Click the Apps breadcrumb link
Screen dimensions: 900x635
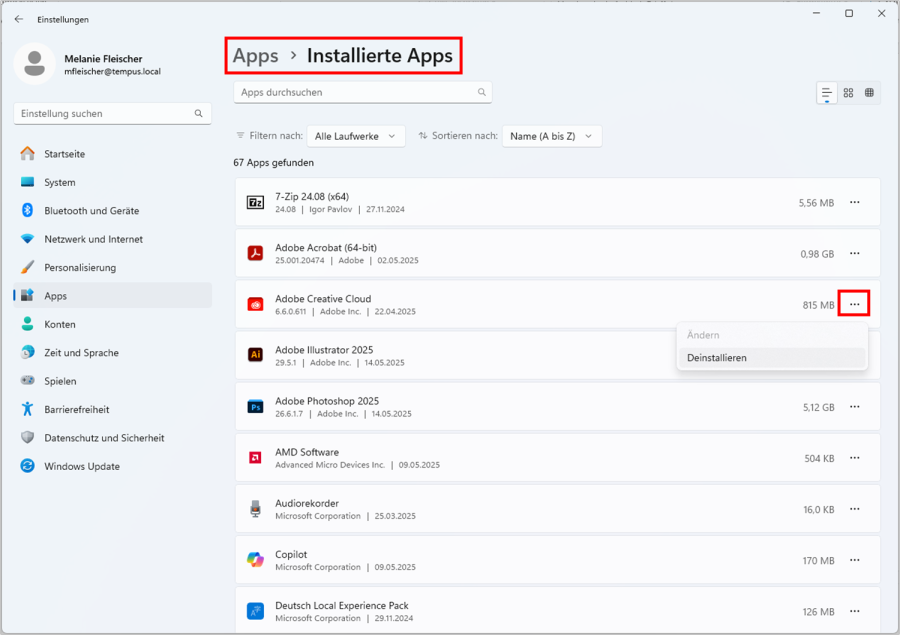255,56
